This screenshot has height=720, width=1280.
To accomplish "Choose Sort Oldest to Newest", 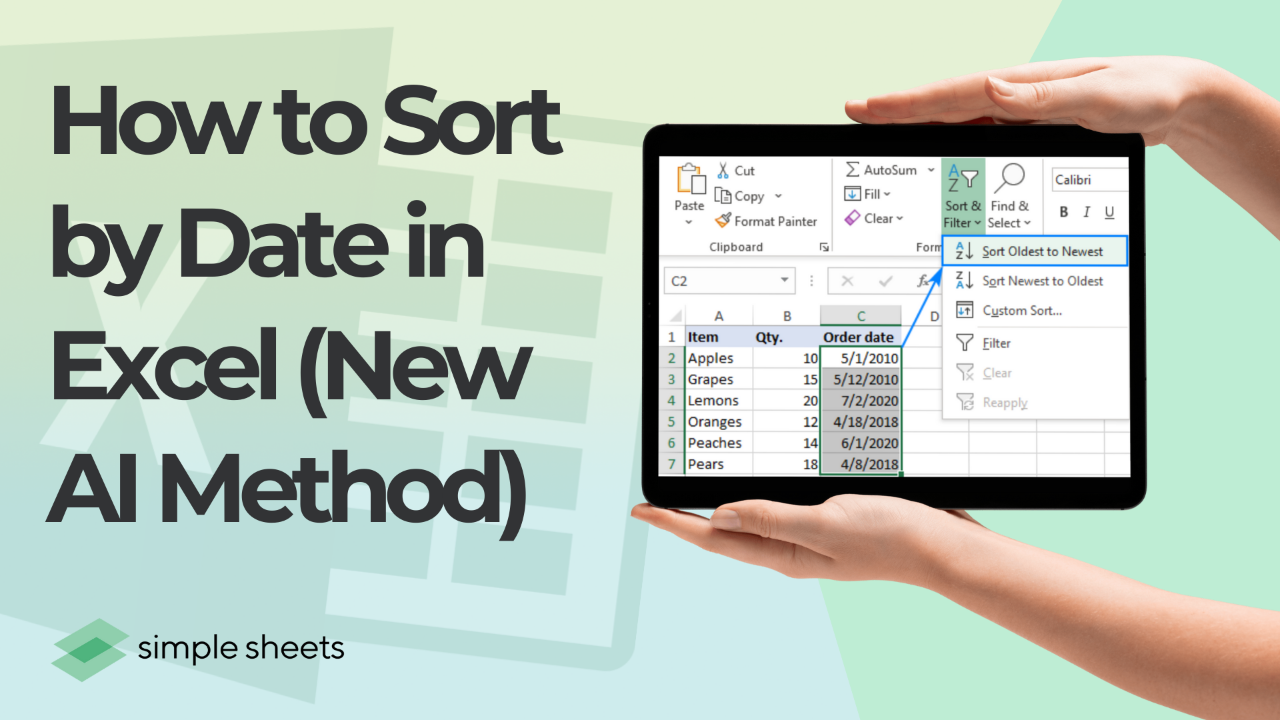I will (x=1035, y=251).
